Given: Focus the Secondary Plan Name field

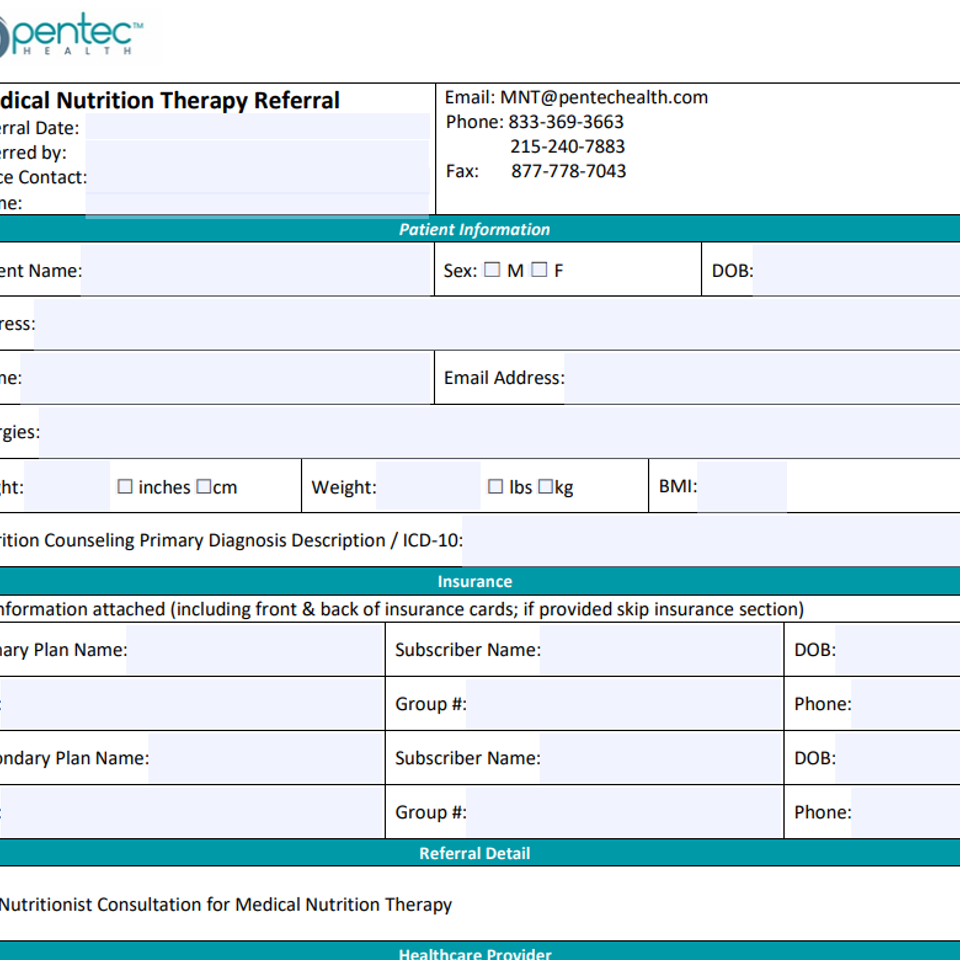Looking at the screenshot, I should 266,758.
